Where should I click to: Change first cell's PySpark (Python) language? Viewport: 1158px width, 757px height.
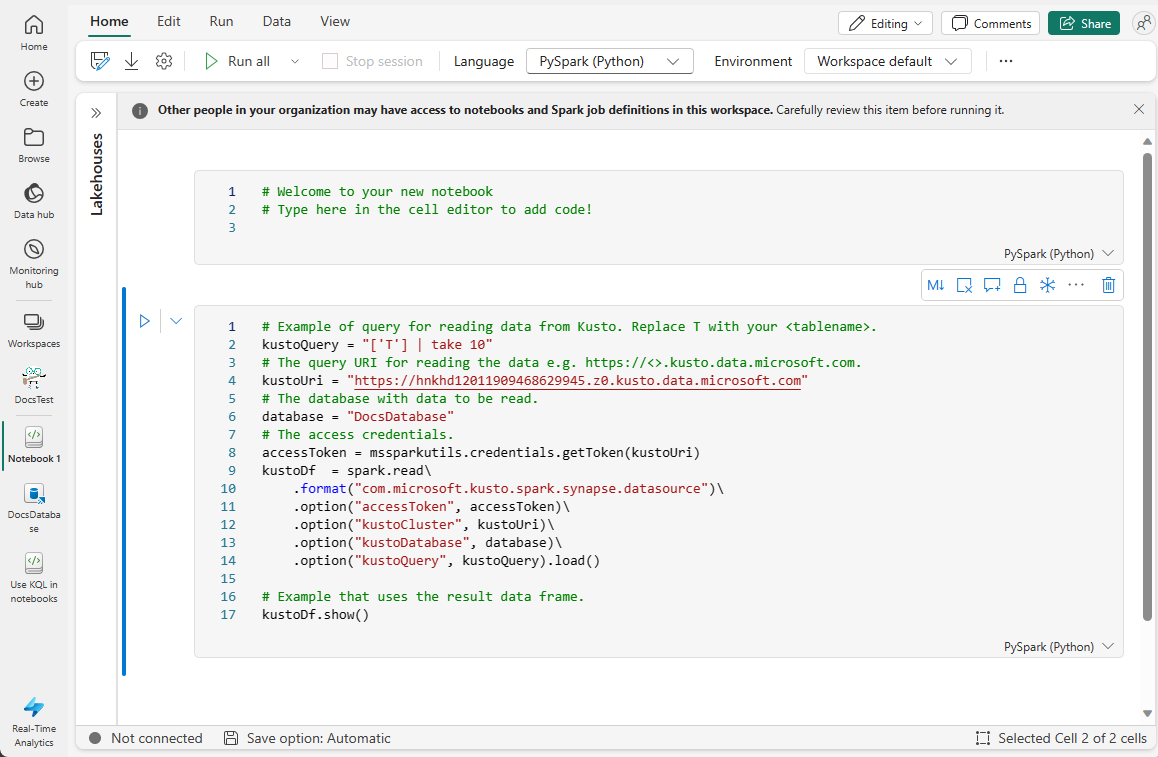tap(1058, 254)
